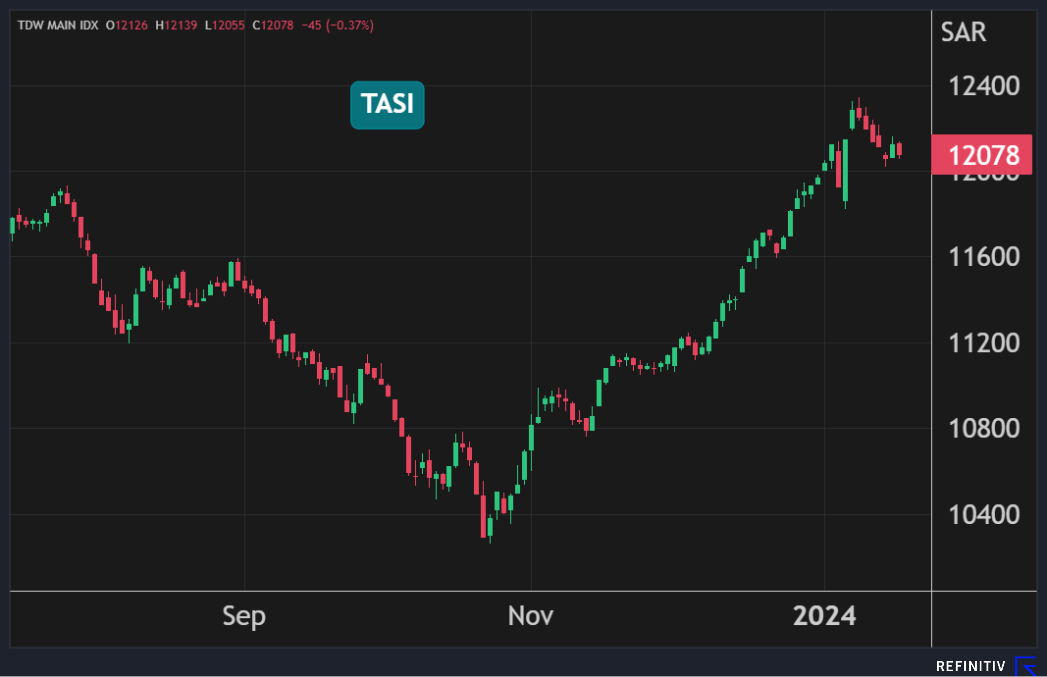Viewport: 1047px width, 677px height.
Task: Click the −45 (−0.37%) change value
Action: 337,25
